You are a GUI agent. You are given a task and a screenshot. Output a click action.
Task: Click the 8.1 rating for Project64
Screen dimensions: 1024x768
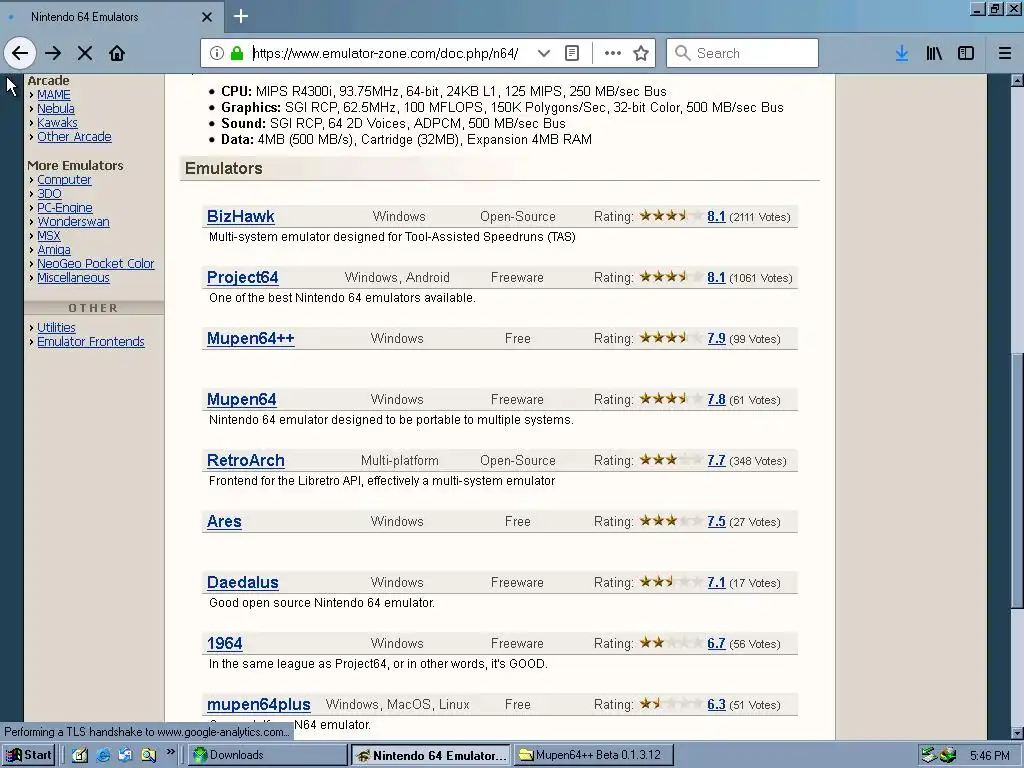click(x=716, y=277)
